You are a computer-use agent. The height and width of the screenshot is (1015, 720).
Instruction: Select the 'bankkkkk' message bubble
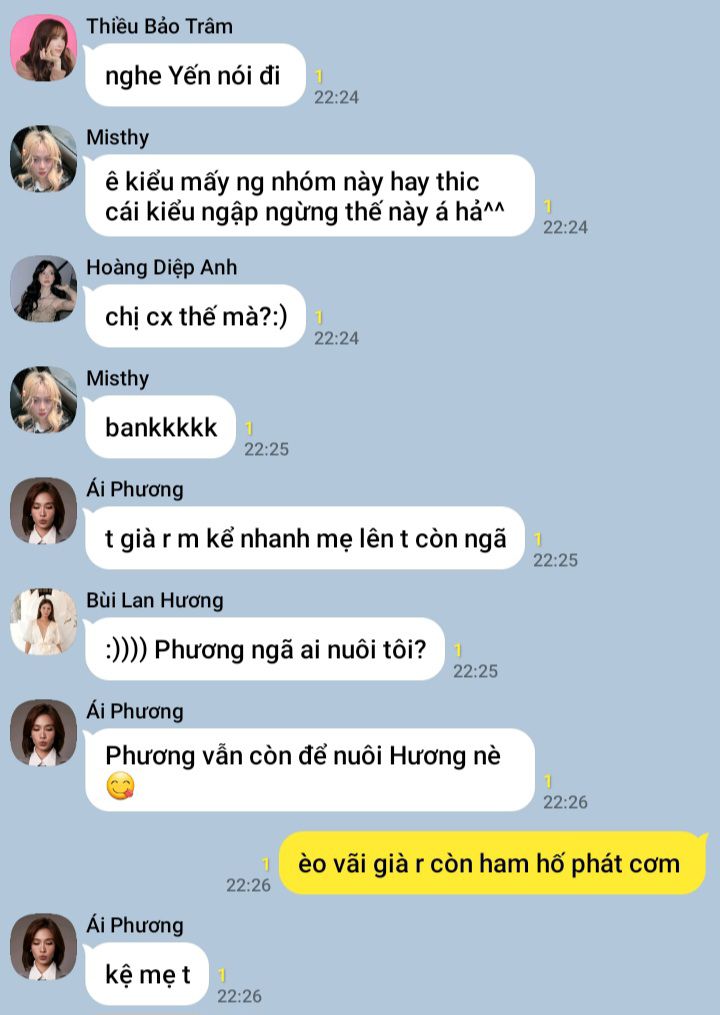coord(160,428)
